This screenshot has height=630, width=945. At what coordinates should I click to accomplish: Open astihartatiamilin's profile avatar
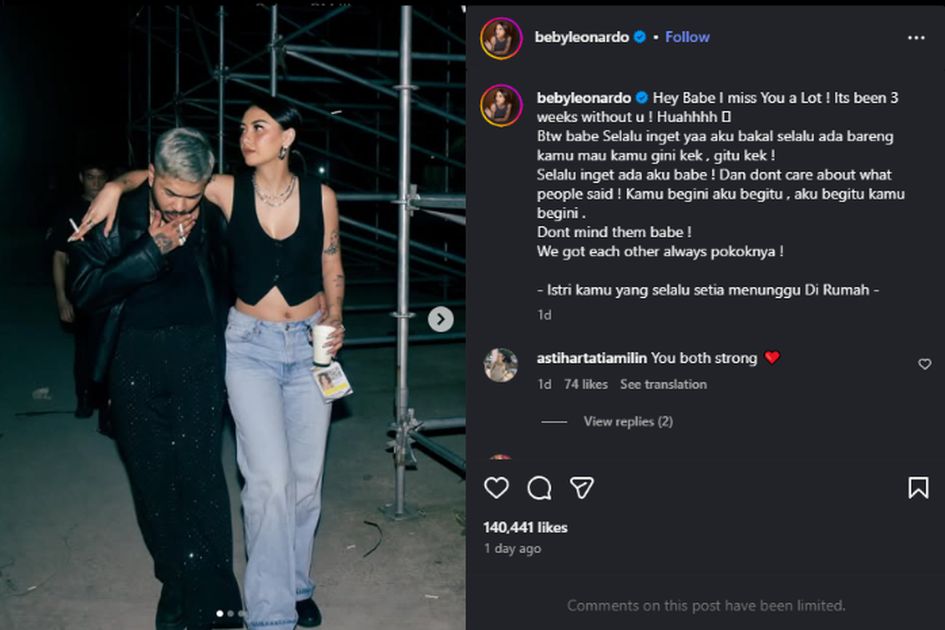coord(501,365)
